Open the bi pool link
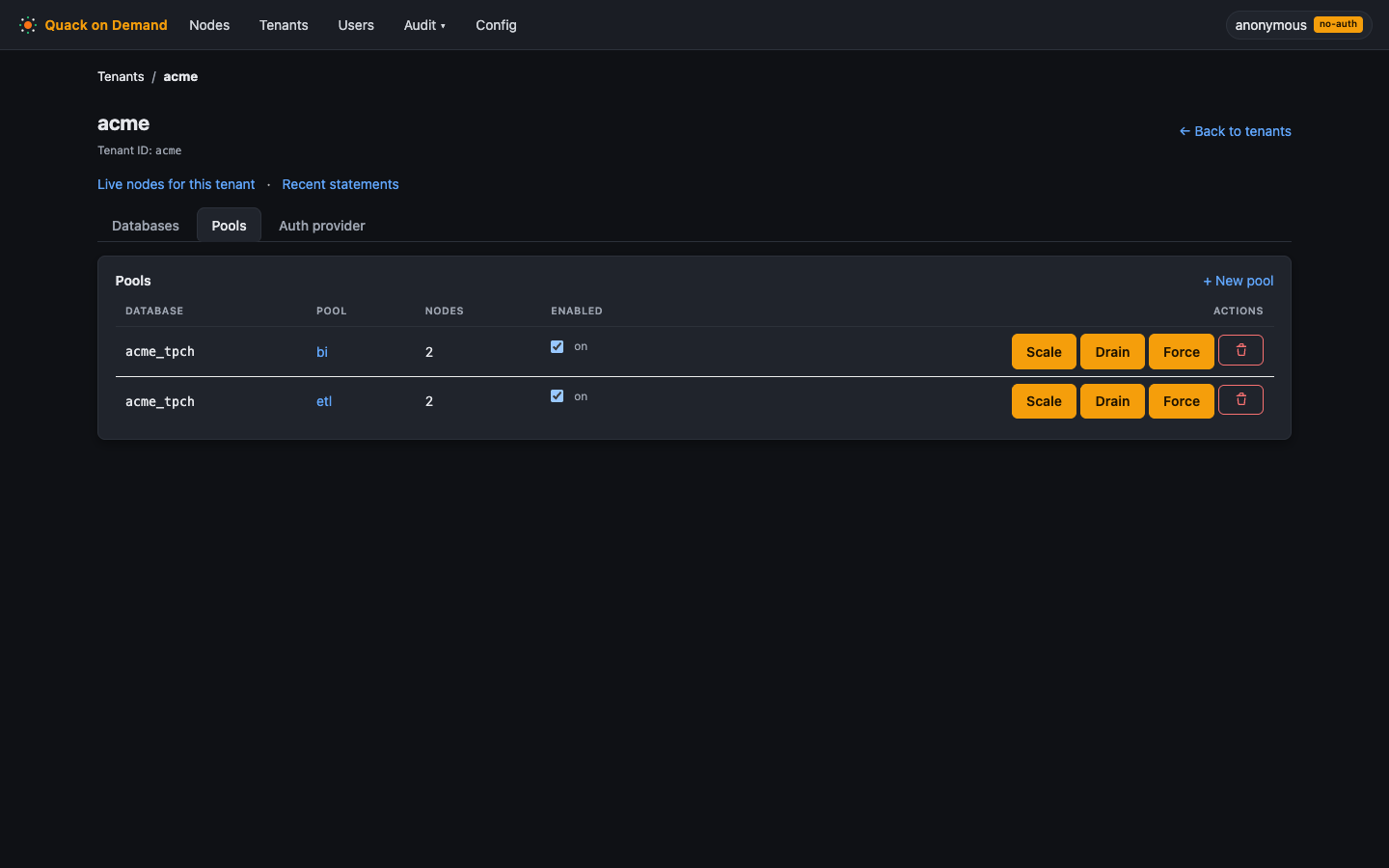Image resolution: width=1389 pixels, height=868 pixels. point(322,352)
